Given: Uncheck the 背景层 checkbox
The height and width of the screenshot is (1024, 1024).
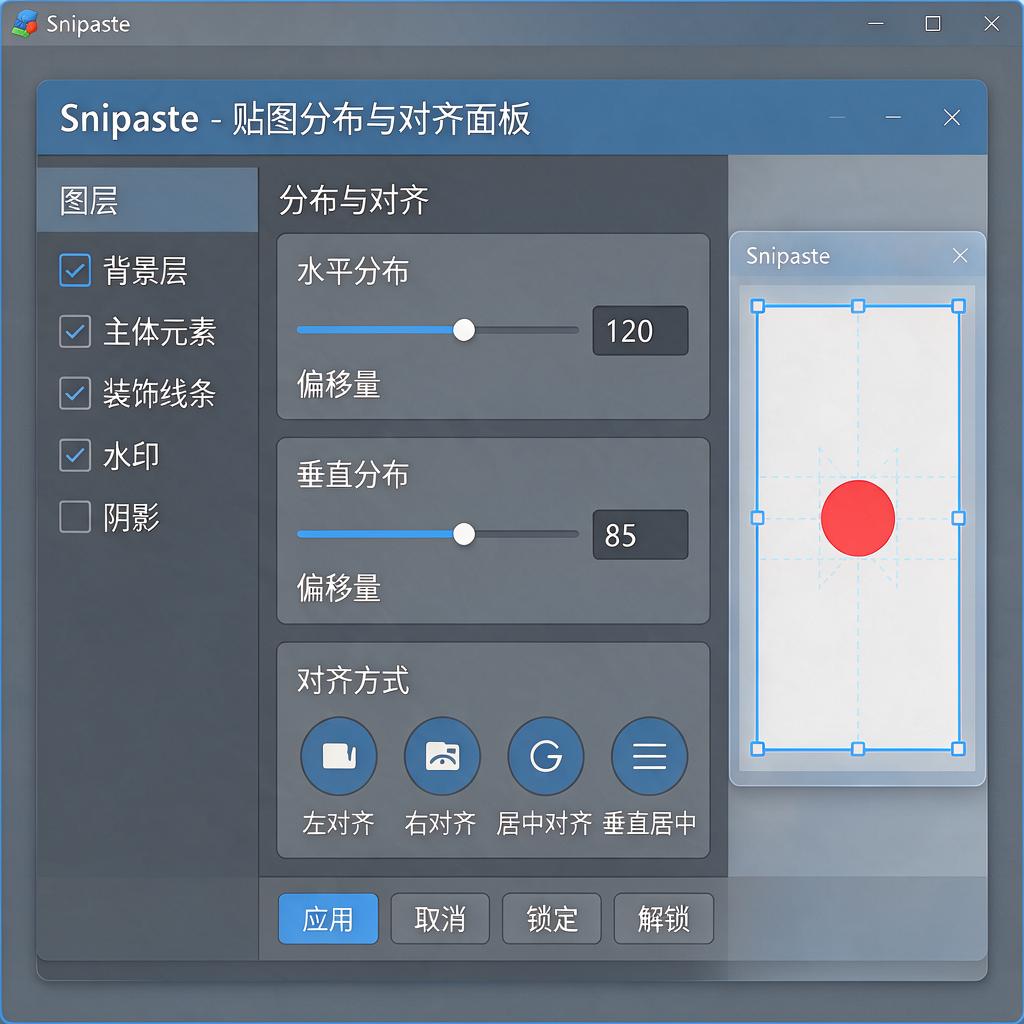Looking at the screenshot, I should point(75,270).
